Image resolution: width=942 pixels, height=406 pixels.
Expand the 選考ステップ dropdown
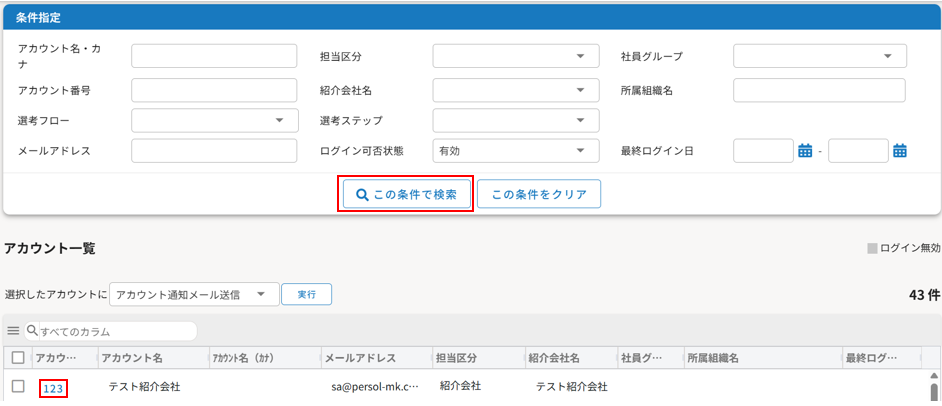516,120
